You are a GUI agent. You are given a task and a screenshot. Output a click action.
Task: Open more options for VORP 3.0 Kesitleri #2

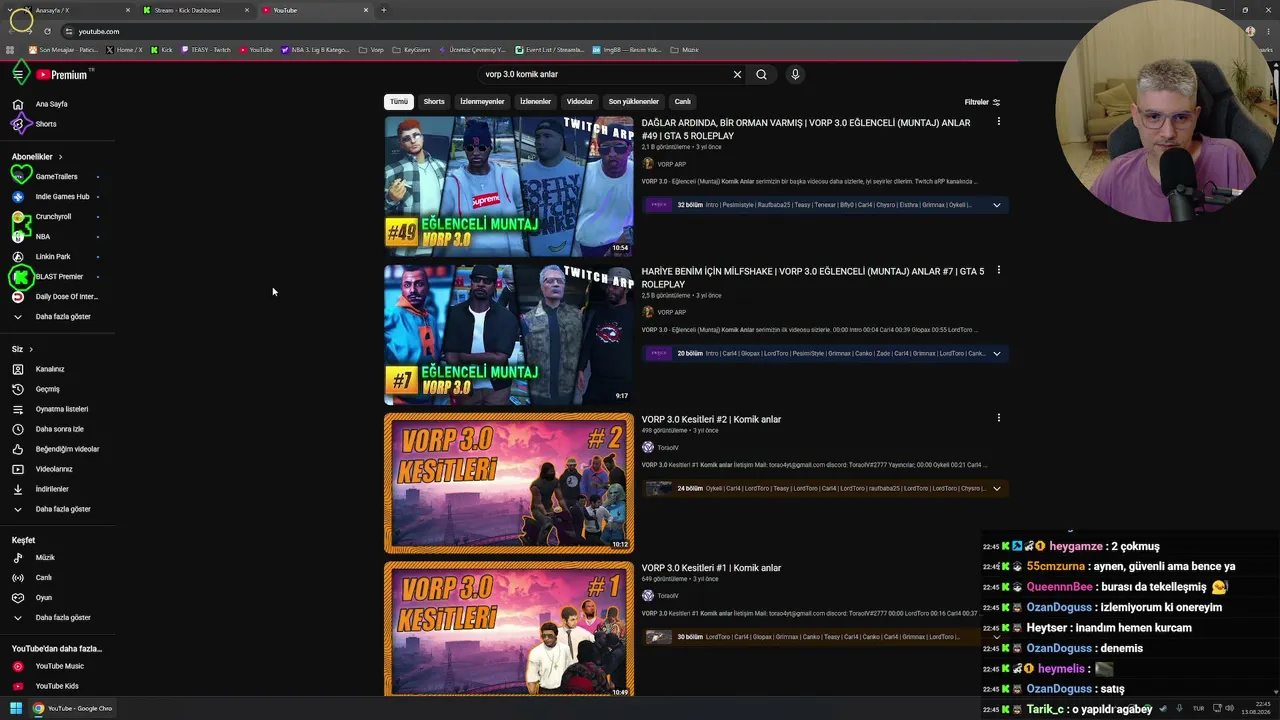click(x=998, y=418)
